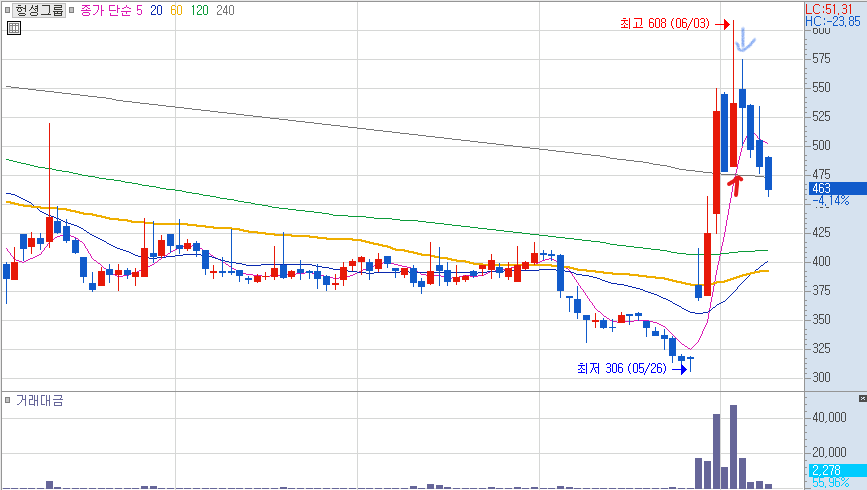
Task: Close the volume pane with x button
Action: tap(863, 398)
